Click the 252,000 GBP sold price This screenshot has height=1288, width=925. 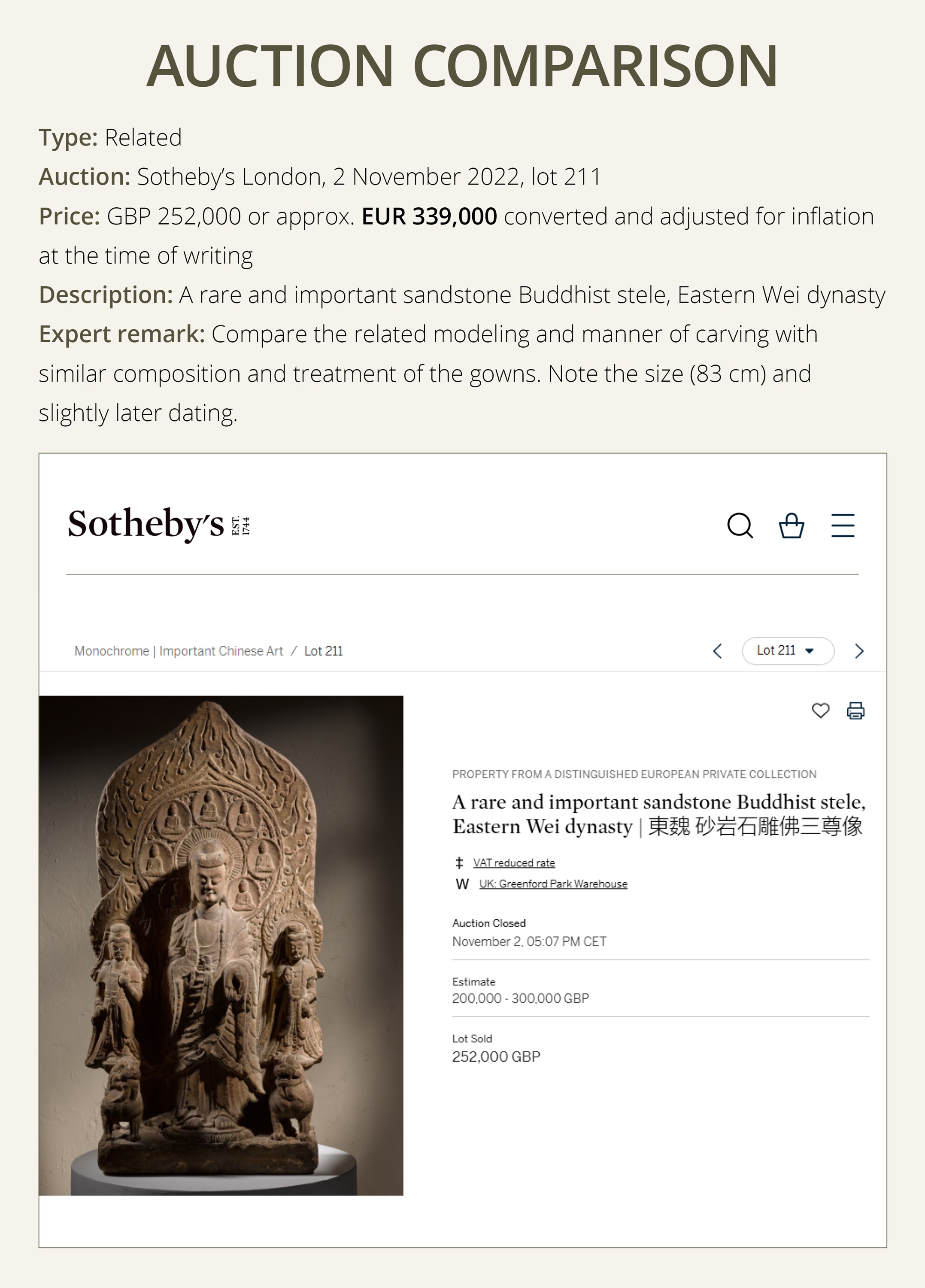point(496,1057)
